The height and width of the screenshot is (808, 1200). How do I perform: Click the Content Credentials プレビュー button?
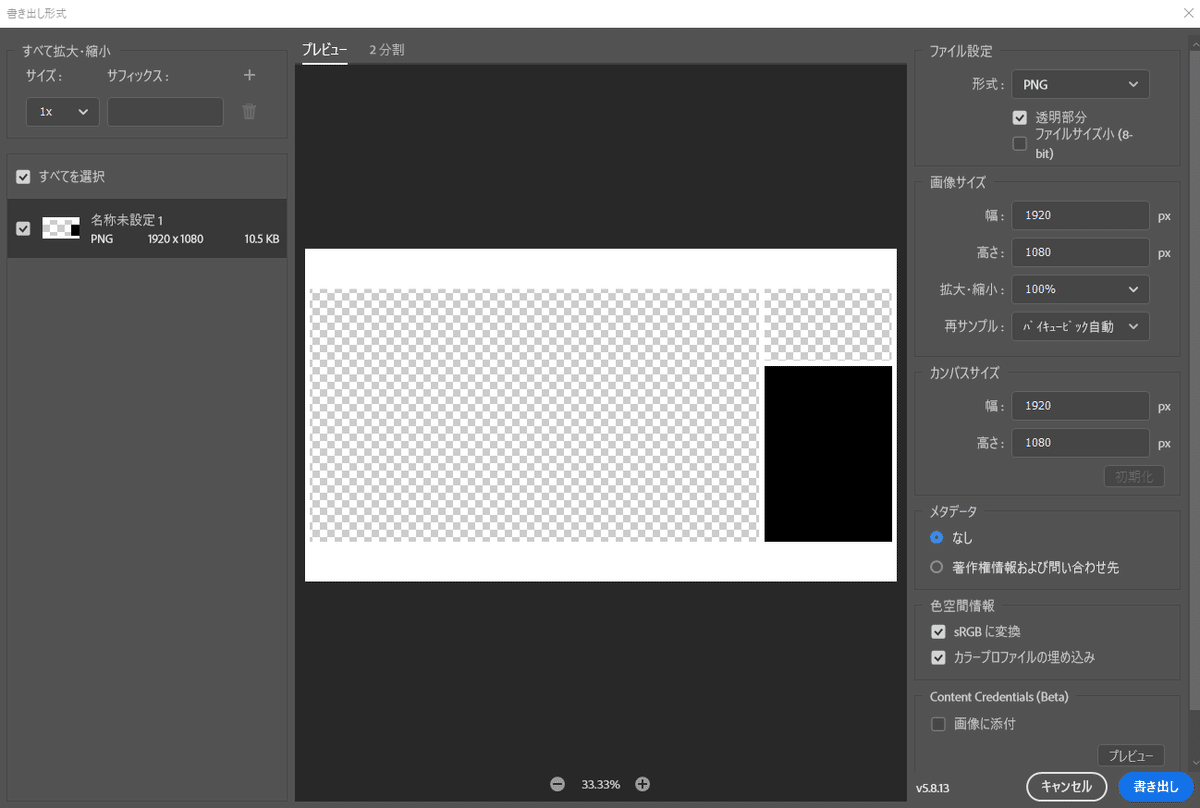coord(1130,755)
